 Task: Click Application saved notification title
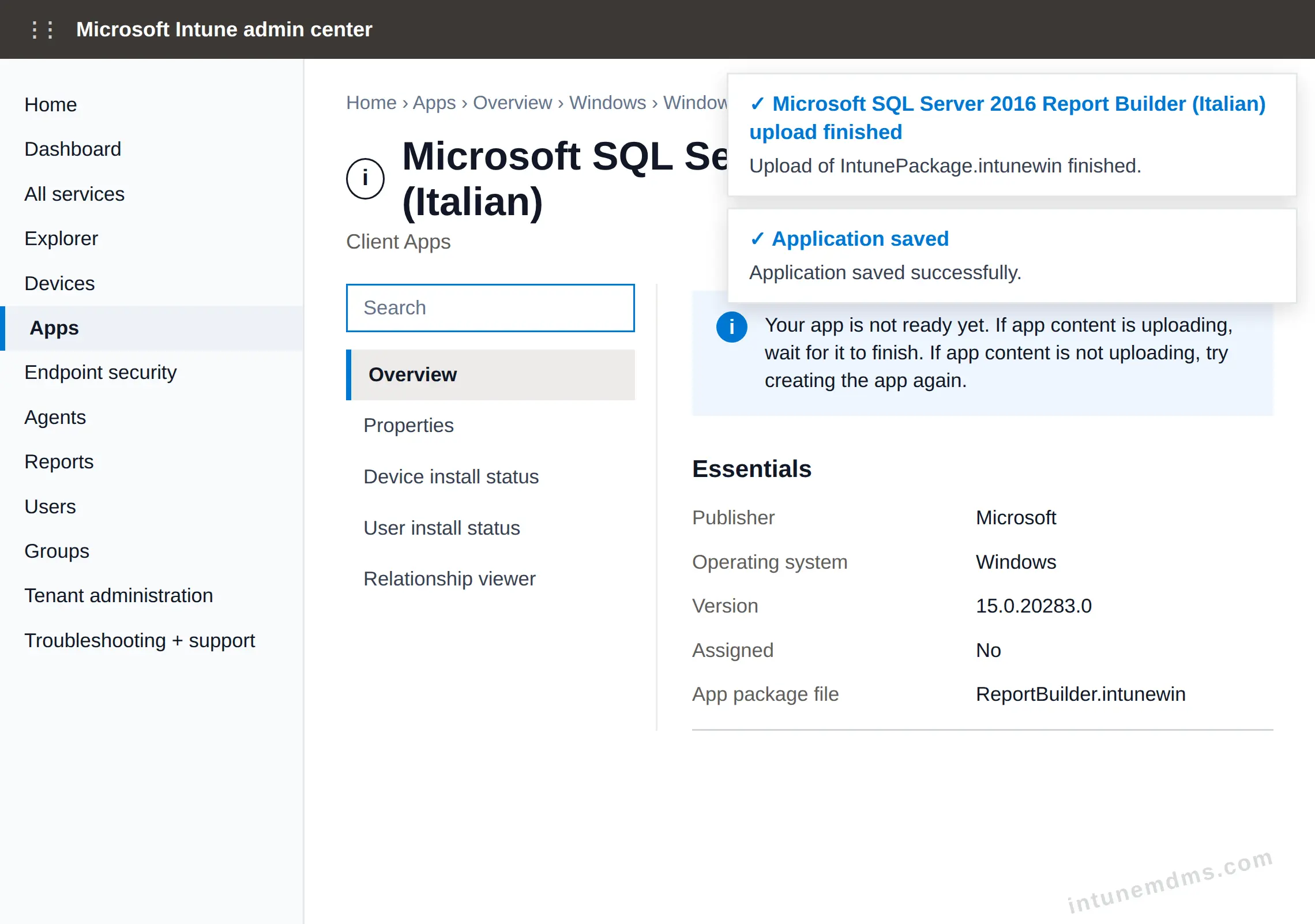pyautogui.click(x=860, y=239)
